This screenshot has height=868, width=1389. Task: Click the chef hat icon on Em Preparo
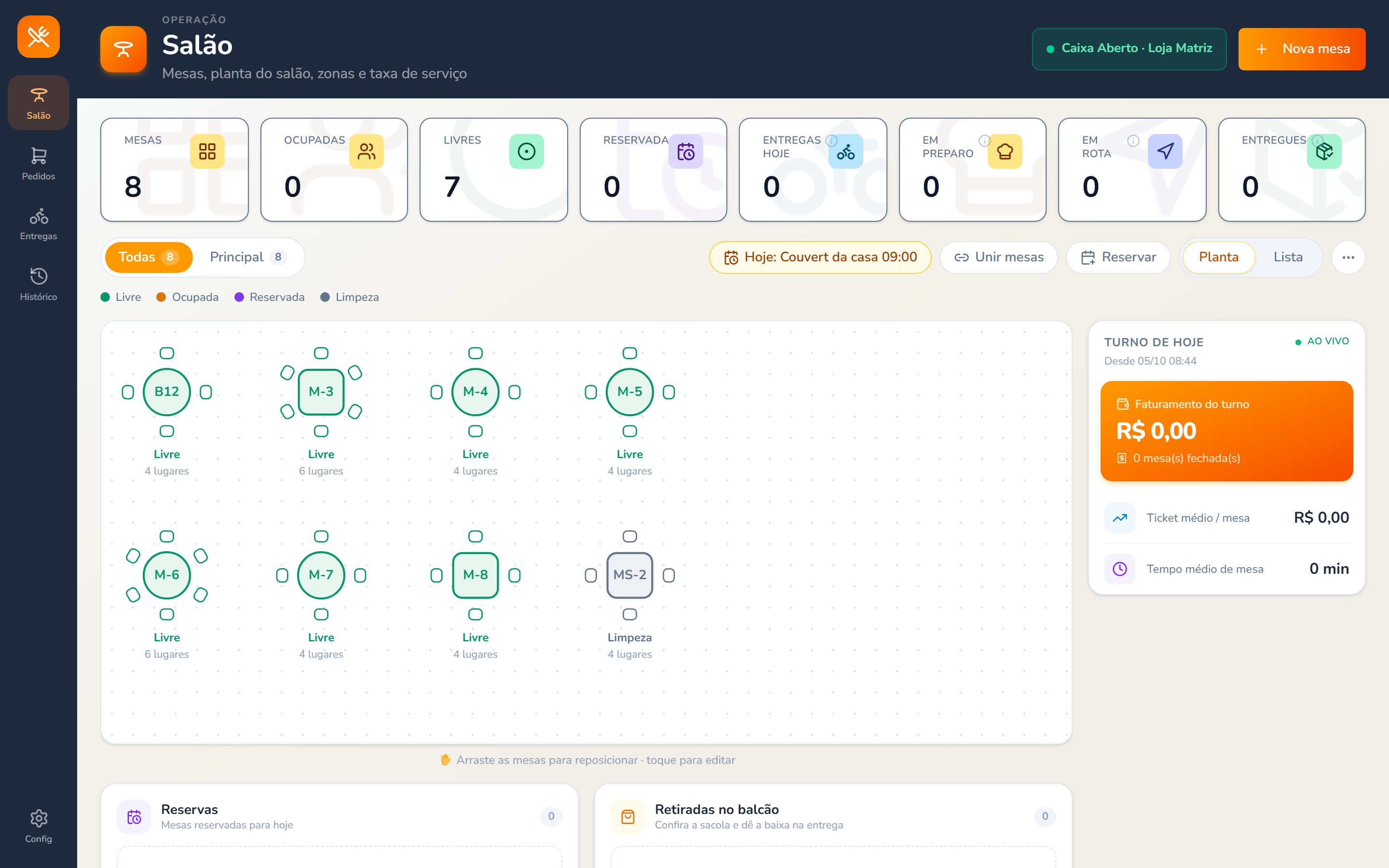[x=1005, y=151]
